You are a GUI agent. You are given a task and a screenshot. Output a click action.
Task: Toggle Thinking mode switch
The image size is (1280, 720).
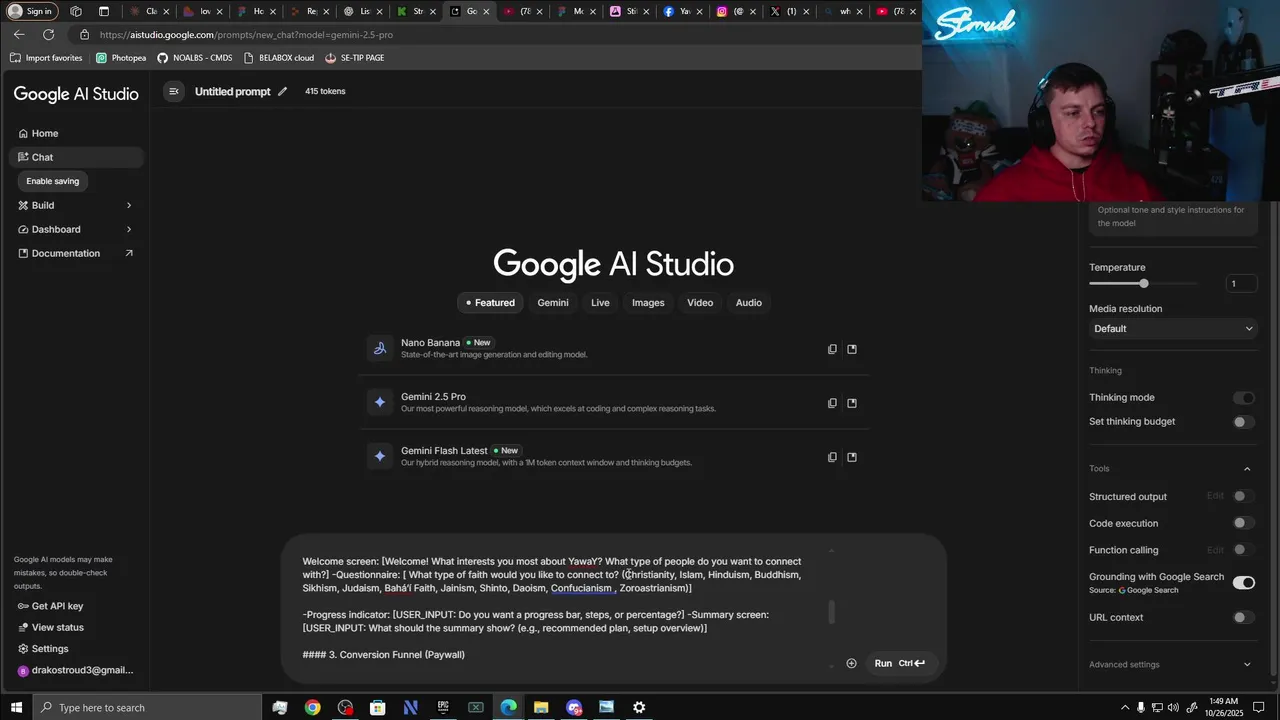point(1243,398)
